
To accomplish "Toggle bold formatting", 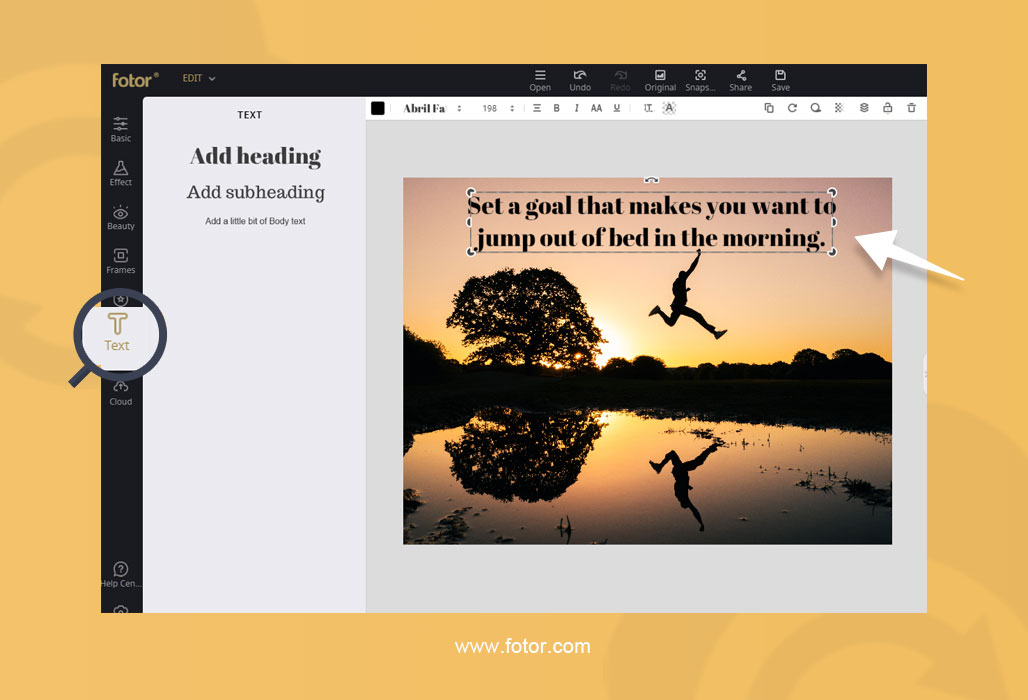I will [557, 108].
